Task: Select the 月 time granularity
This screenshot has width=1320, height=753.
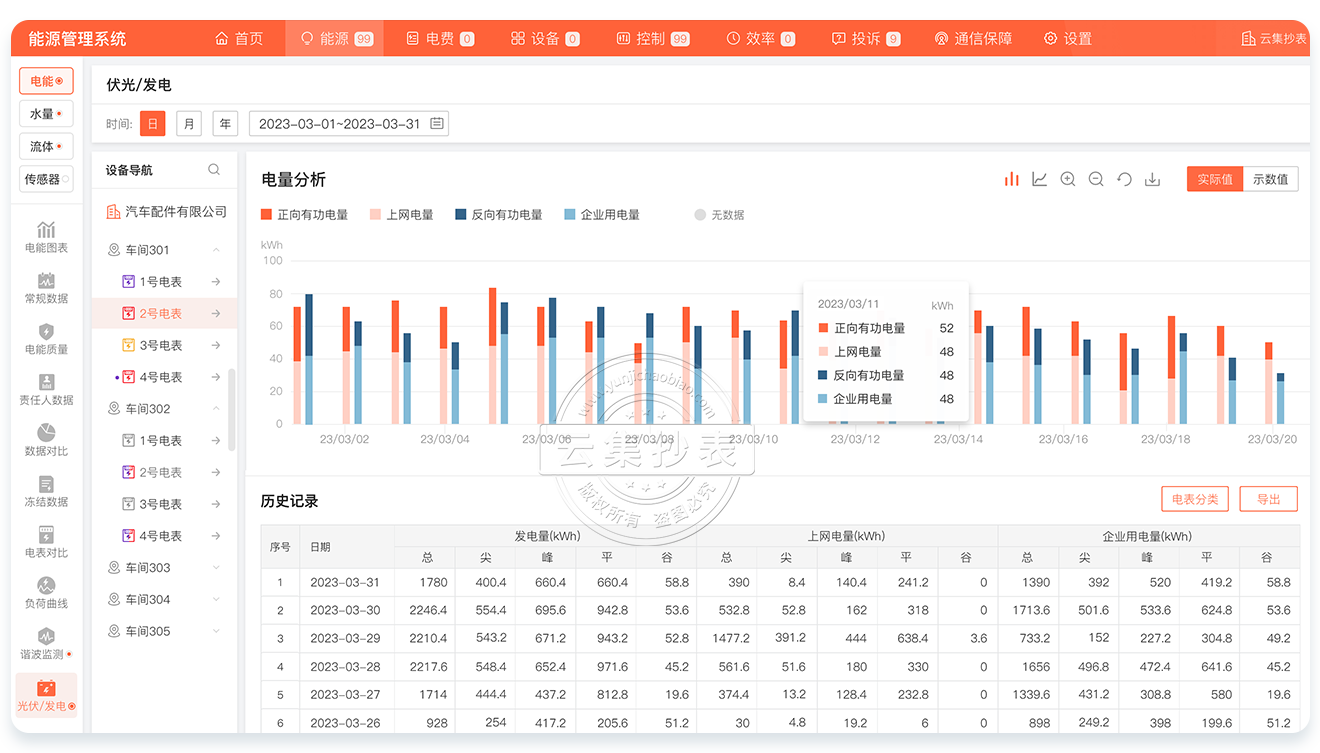Action: pyautogui.click(x=189, y=124)
